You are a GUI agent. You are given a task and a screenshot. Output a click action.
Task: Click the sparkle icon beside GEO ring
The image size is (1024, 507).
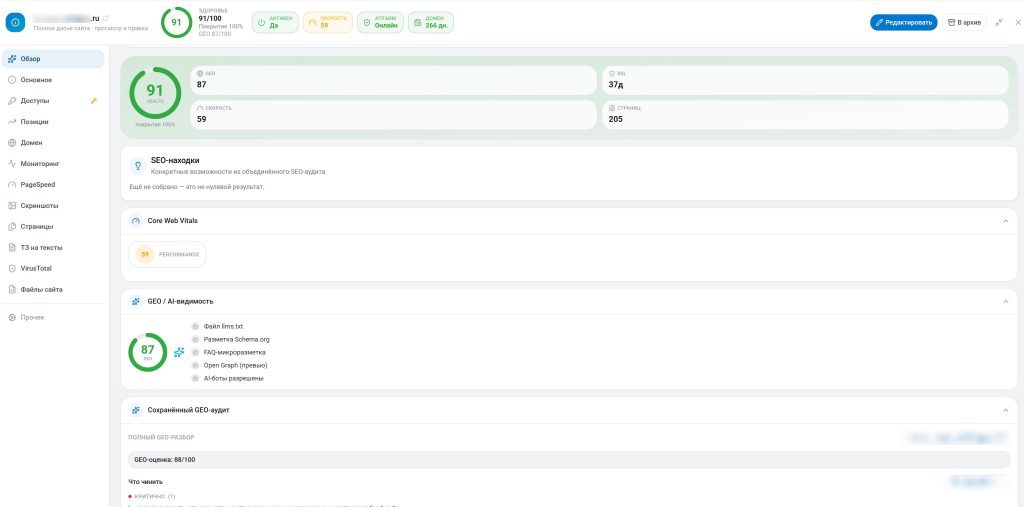[179, 352]
